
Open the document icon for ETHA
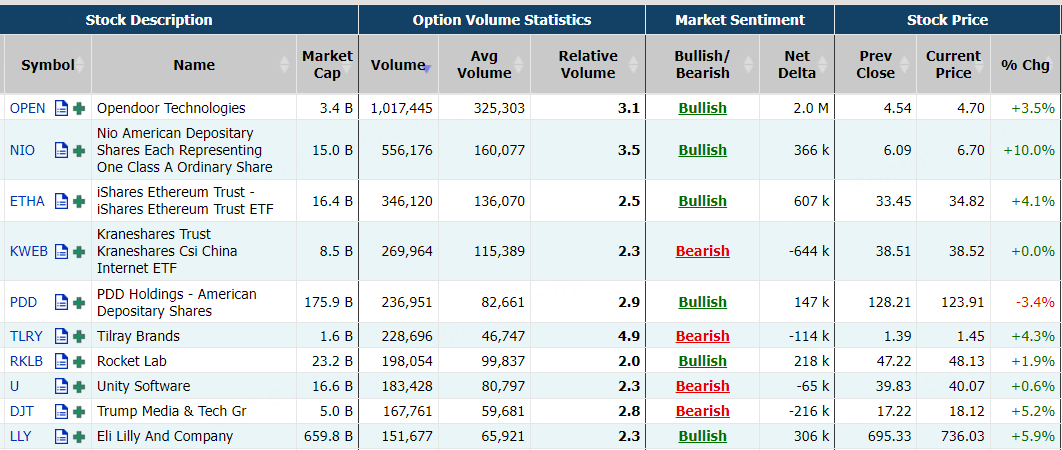coord(62,201)
